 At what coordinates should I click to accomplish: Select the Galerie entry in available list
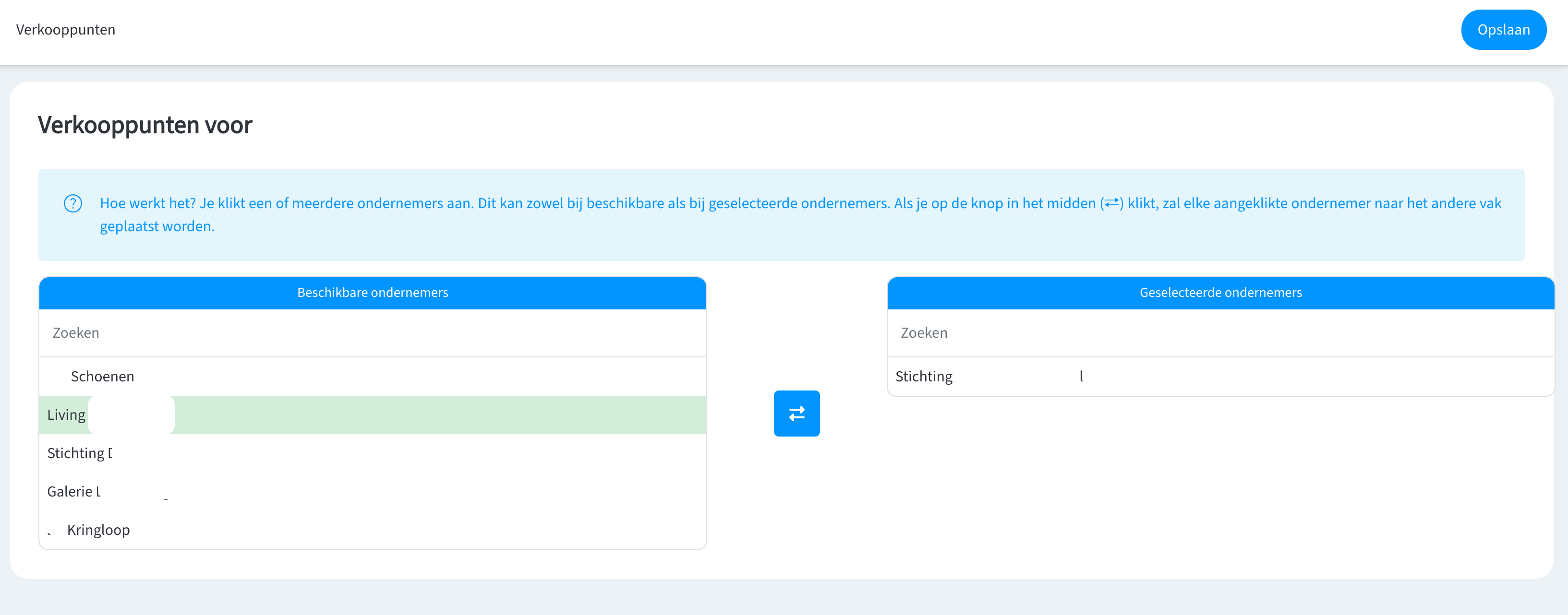click(x=73, y=492)
